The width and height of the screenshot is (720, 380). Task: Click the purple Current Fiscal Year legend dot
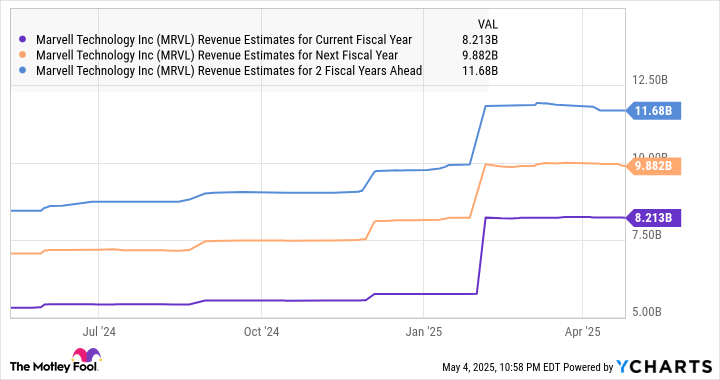[22, 40]
